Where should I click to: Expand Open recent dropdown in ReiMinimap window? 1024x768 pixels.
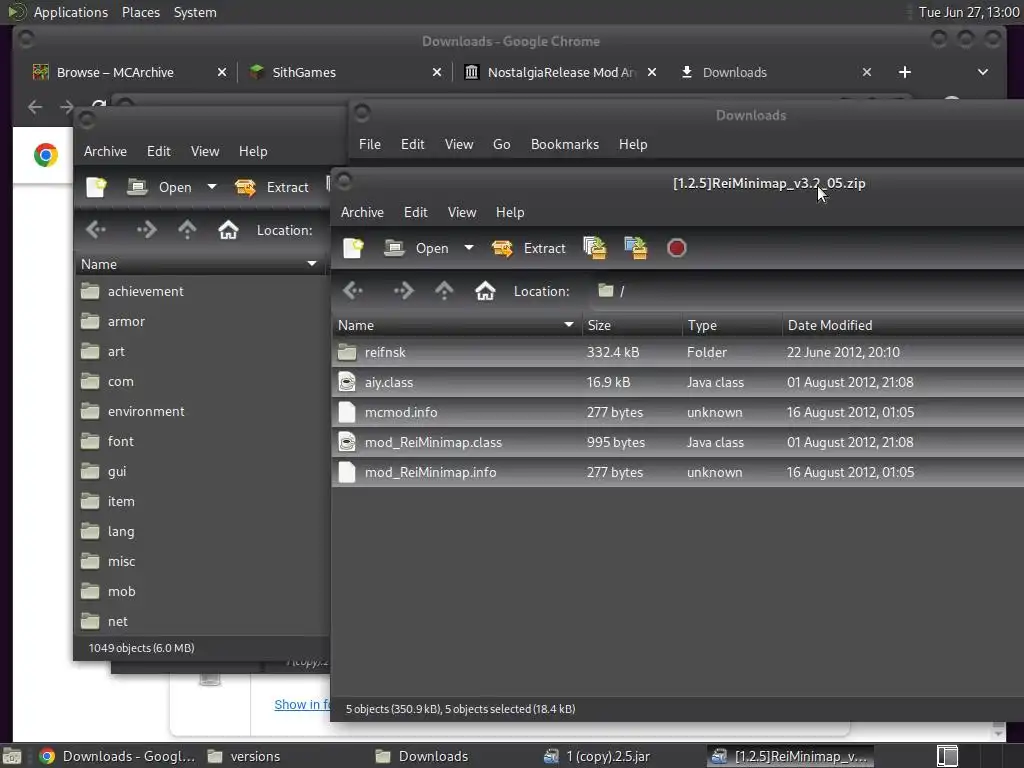(x=469, y=248)
